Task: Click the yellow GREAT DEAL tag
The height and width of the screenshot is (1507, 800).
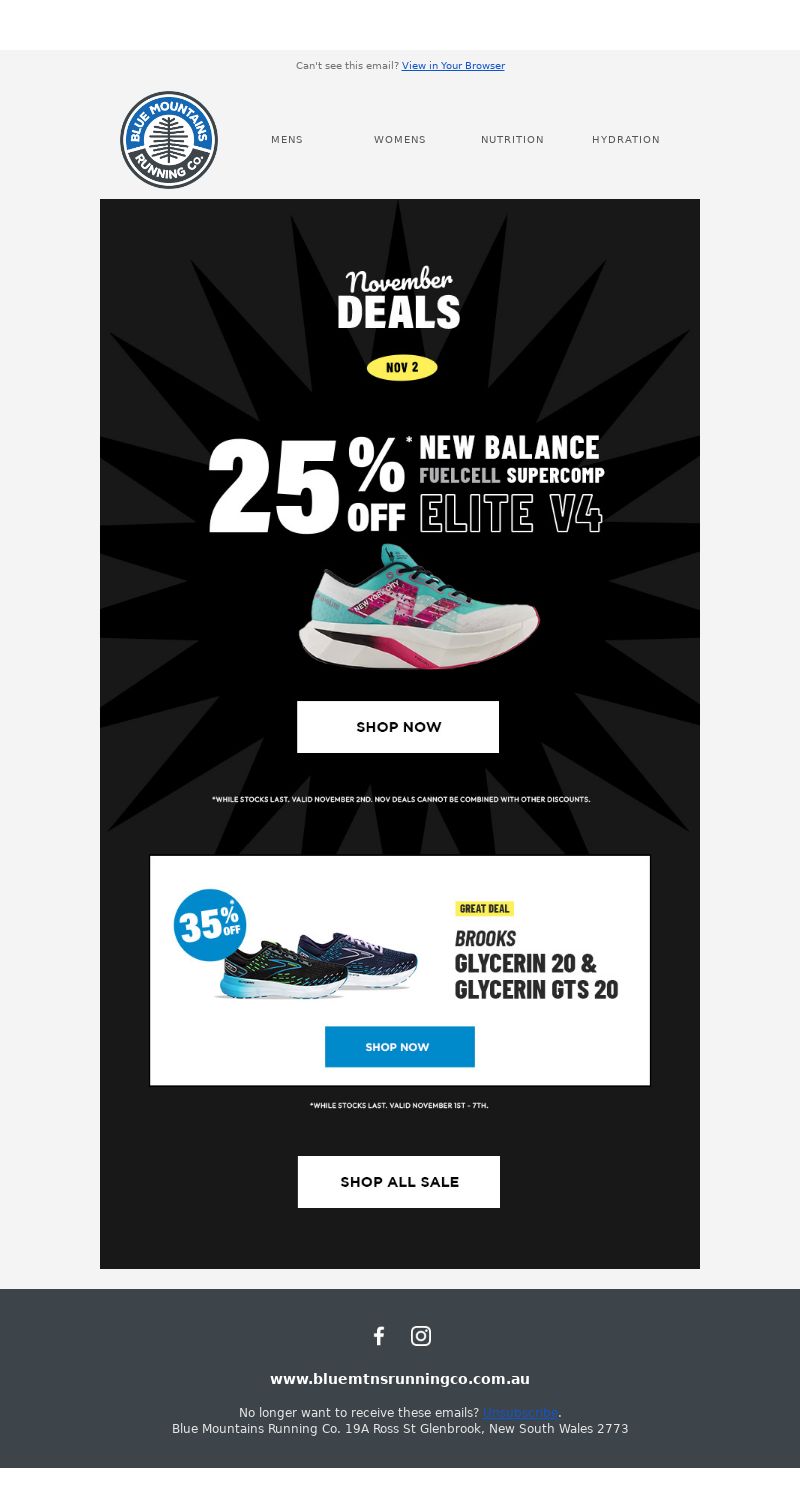Action: [484, 909]
